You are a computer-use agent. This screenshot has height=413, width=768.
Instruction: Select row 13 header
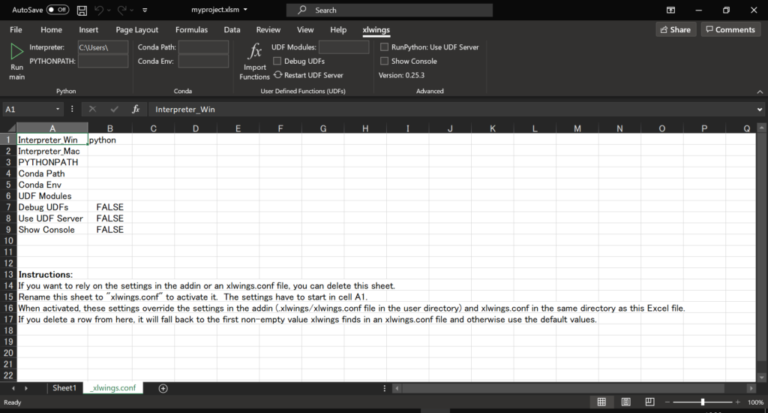pyautogui.click(x=8, y=274)
